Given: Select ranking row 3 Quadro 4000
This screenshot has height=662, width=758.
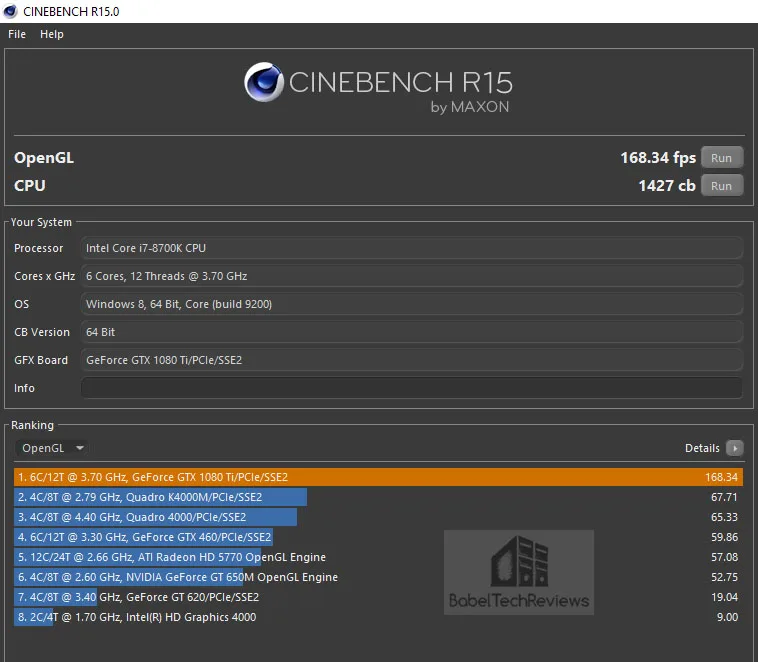Looking at the screenshot, I should click(378, 517).
